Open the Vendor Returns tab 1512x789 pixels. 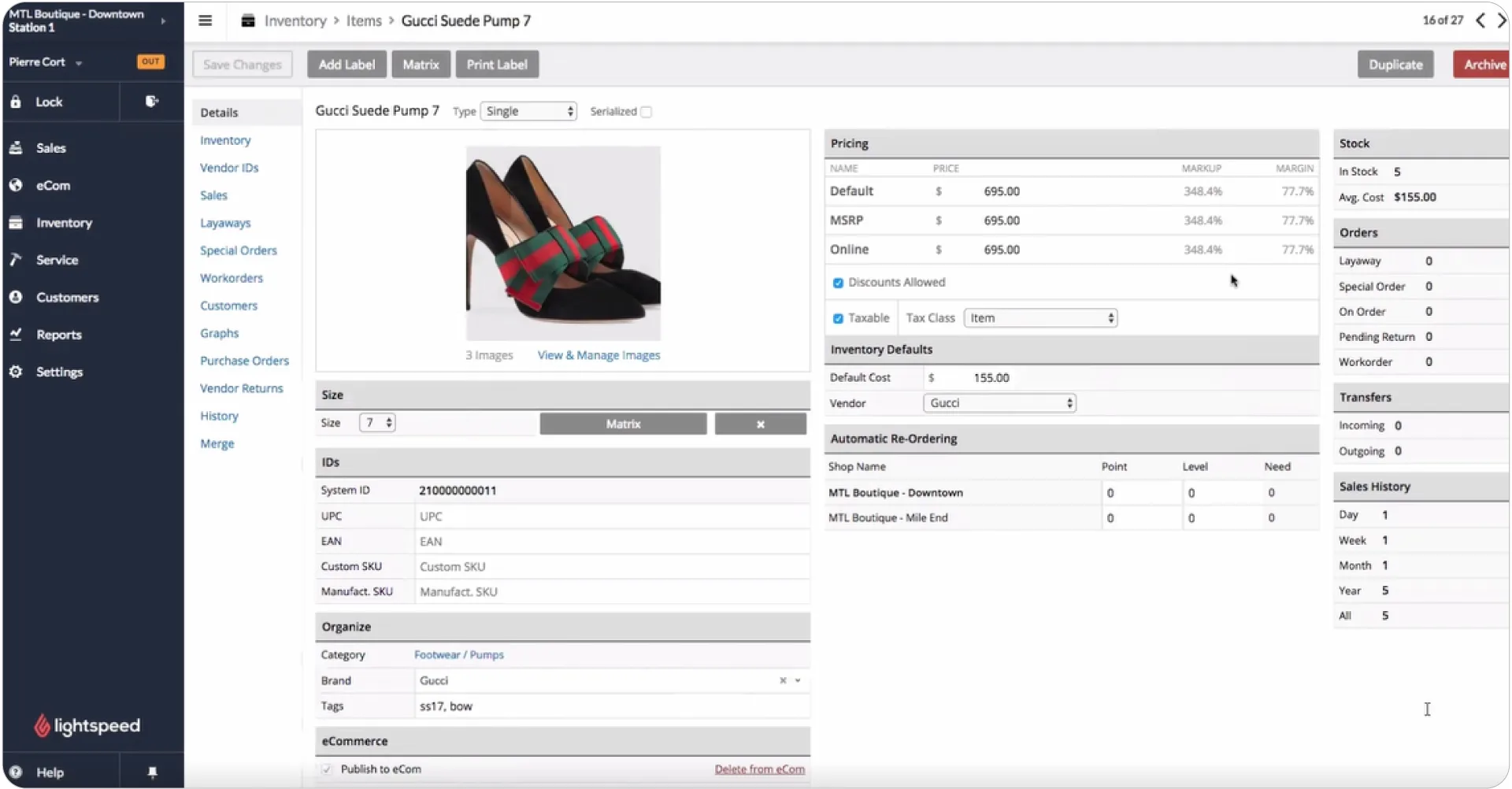pyautogui.click(x=242, y=388)
